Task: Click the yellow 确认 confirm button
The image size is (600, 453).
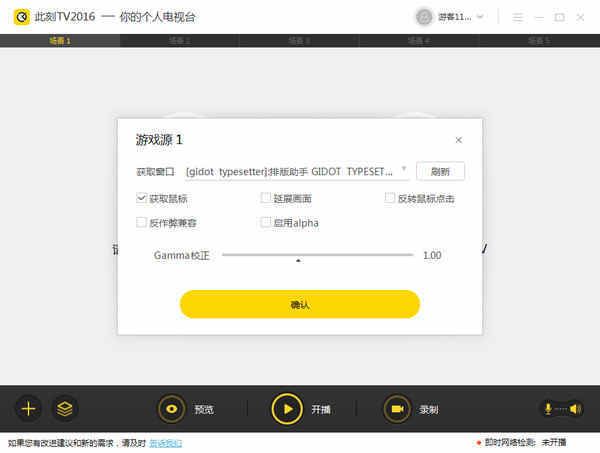Action: coord(300,304)
